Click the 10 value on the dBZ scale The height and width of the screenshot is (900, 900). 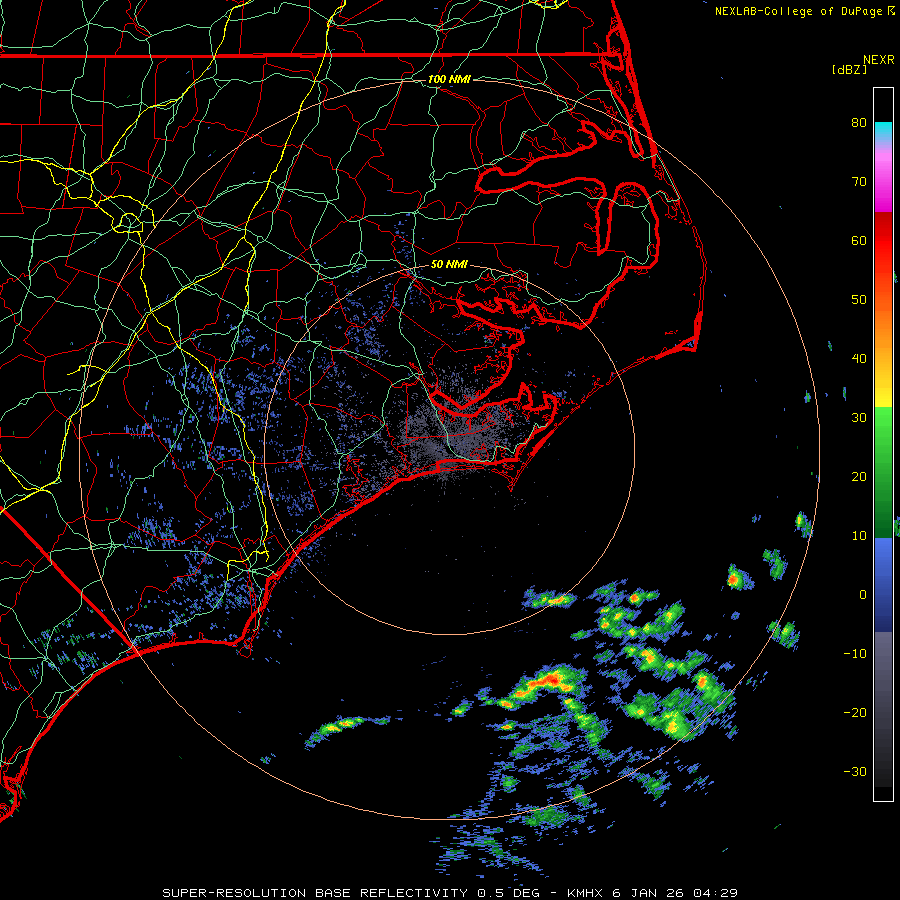coord(859,536)
